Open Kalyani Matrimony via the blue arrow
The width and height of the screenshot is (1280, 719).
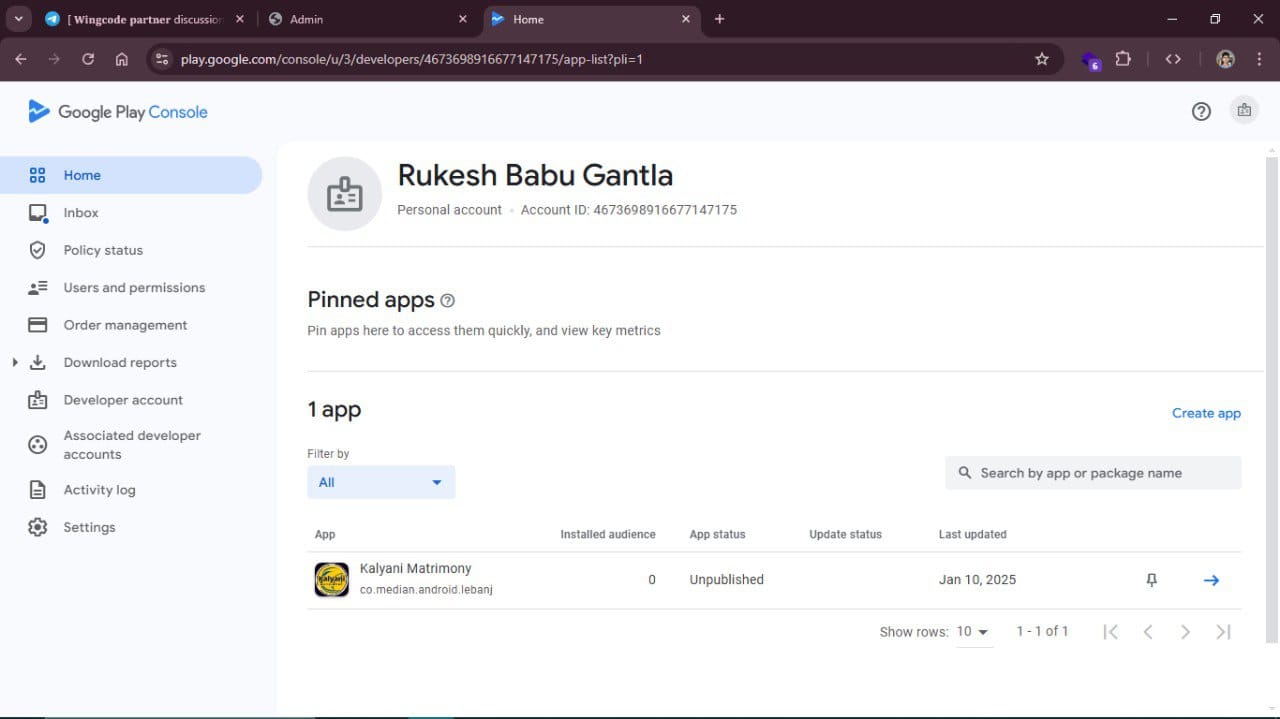click(1211, 580)
